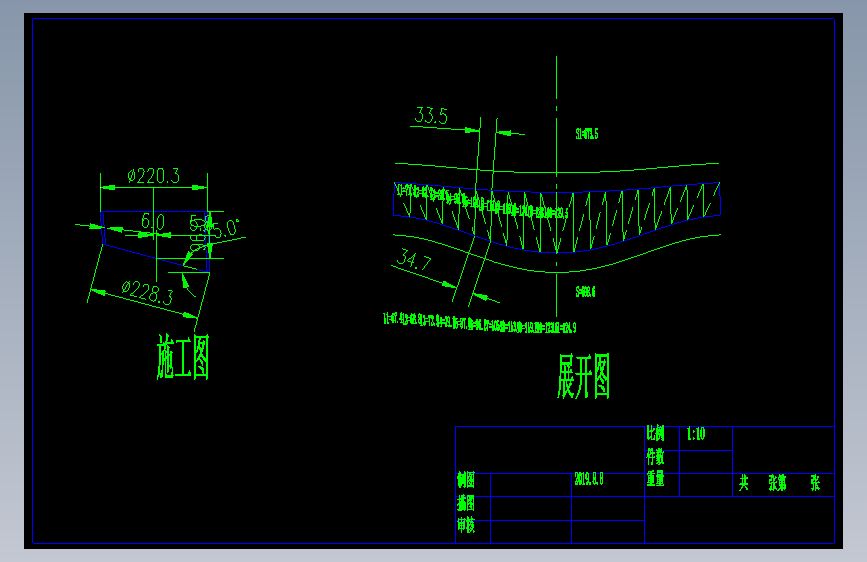Click the 5.0° angle annotation
This screenshot has height=562, width=867.
coord(226,228)
